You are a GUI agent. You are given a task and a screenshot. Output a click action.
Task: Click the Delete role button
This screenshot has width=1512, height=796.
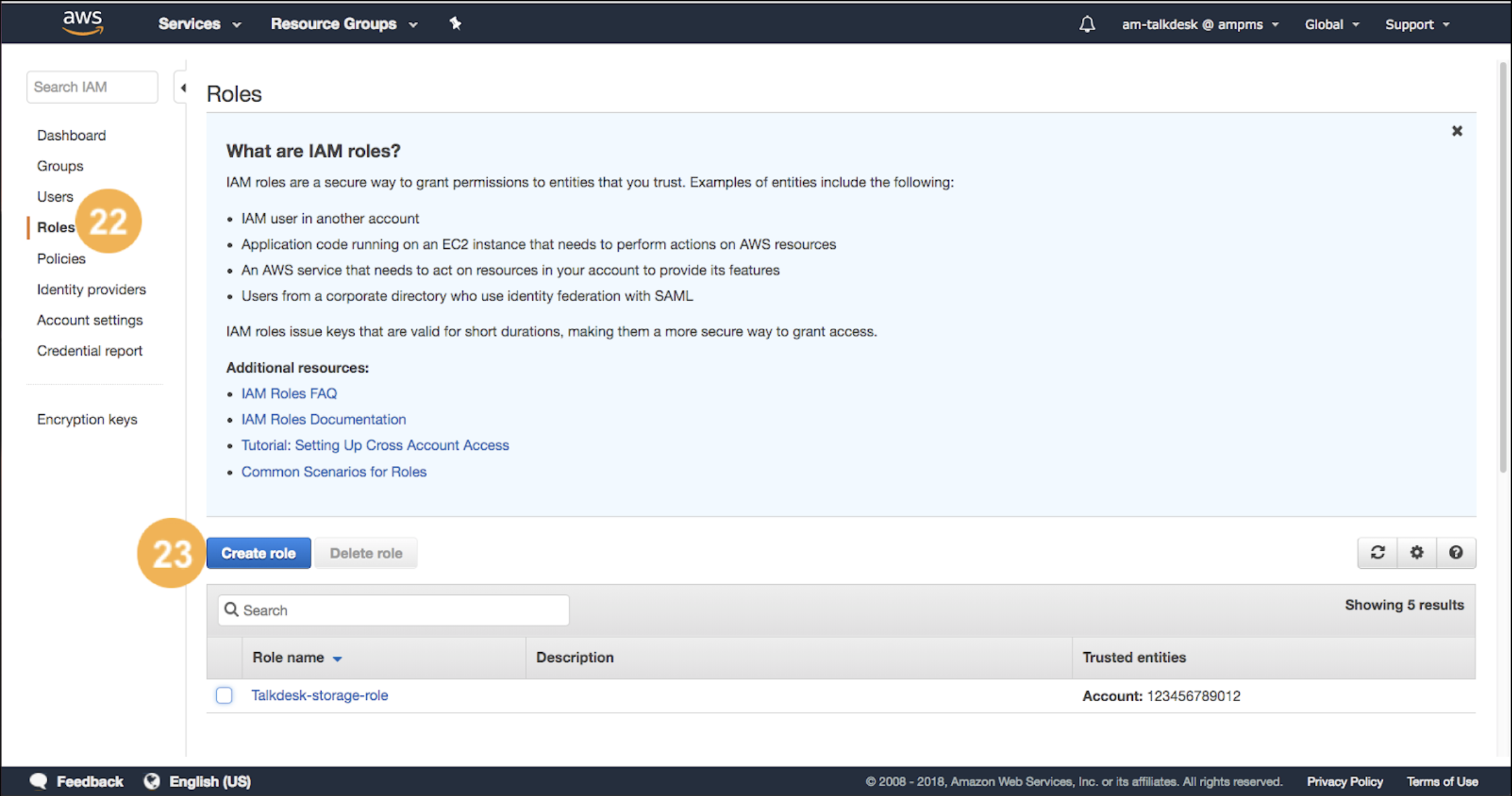(x=366, y=553)
